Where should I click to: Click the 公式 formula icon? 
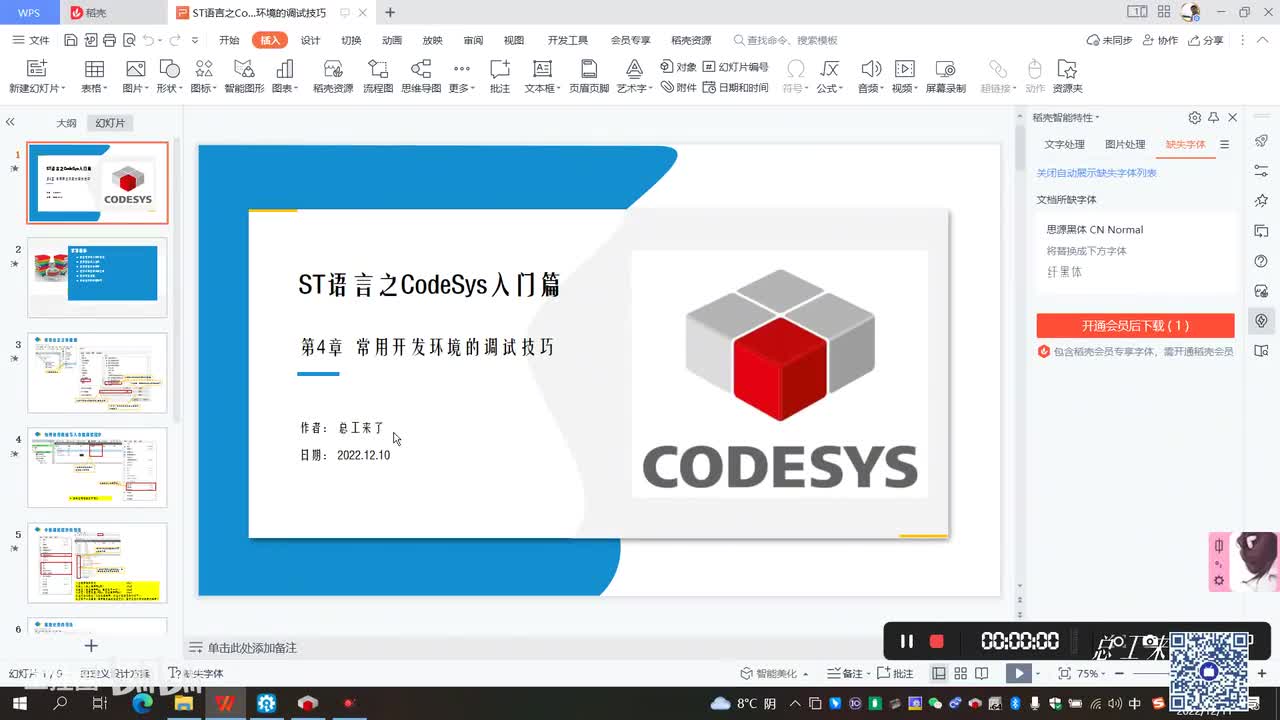(829, 69)
